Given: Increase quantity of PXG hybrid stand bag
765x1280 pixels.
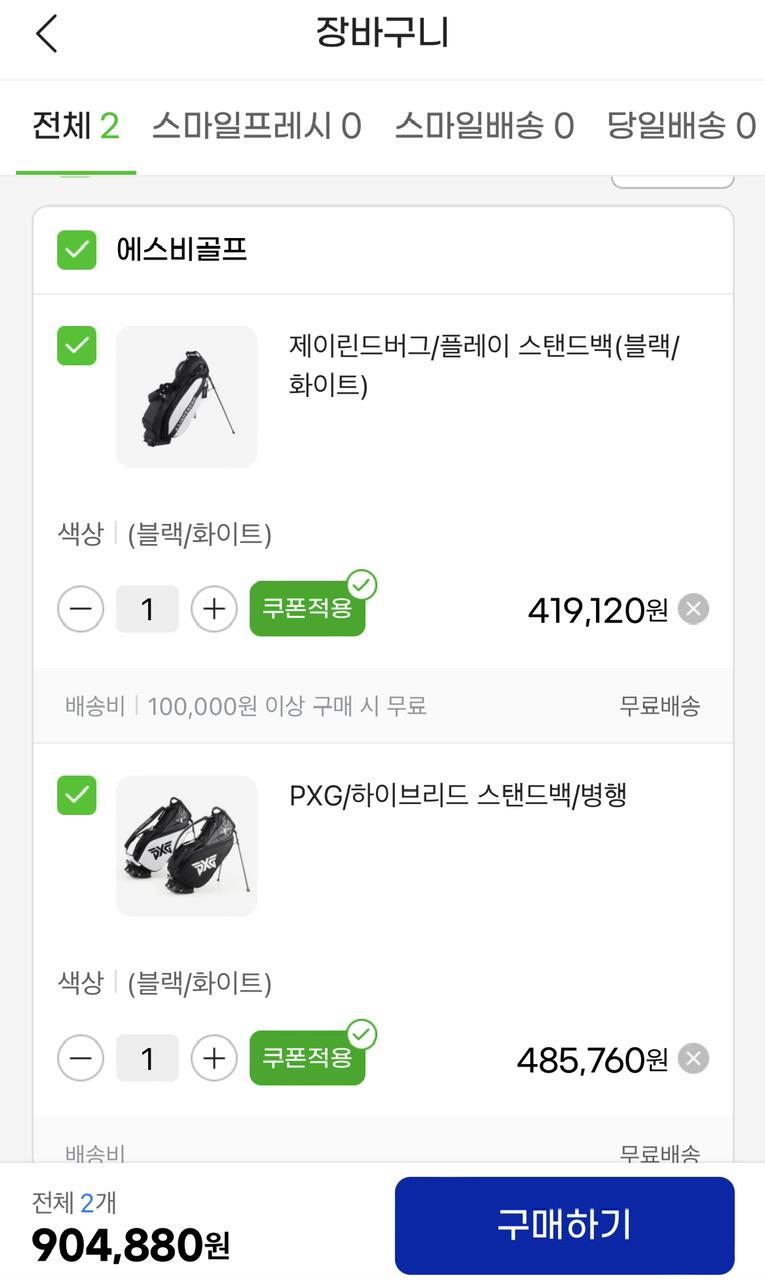Looking at the screenshot, I should (x=214, y=1058).
